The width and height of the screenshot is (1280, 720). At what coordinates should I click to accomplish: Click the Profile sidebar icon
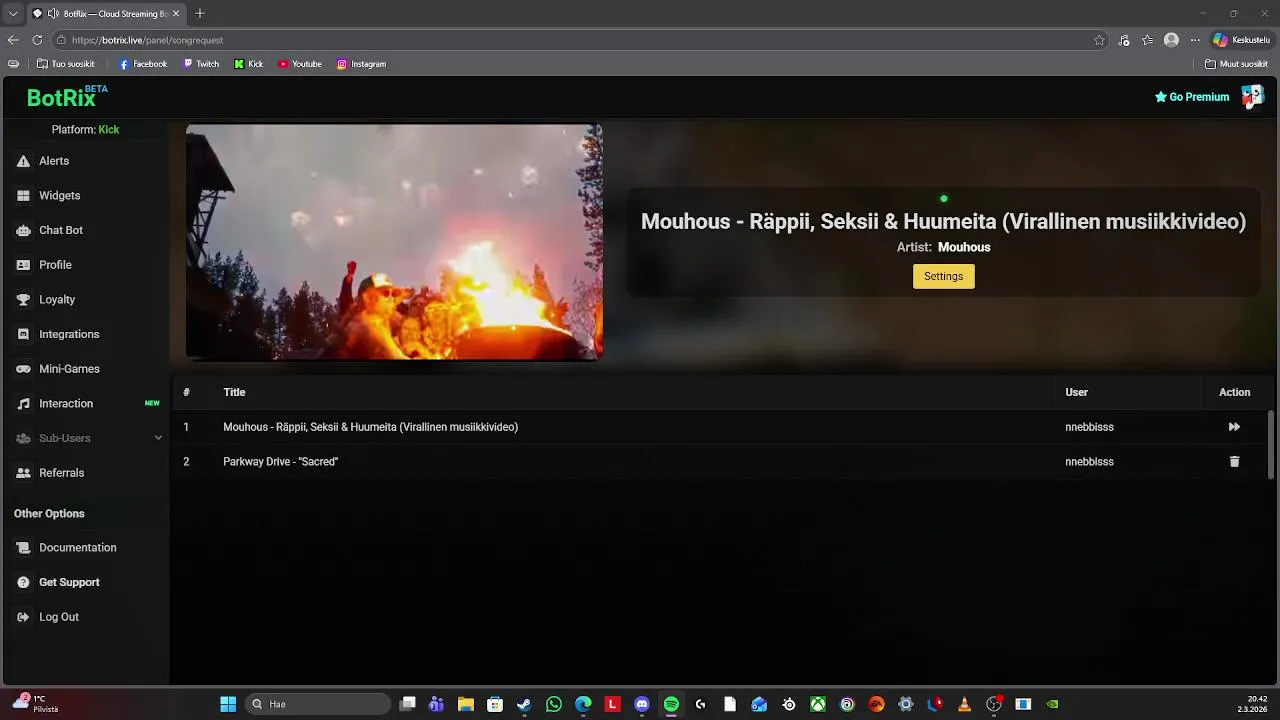point(23,265)
